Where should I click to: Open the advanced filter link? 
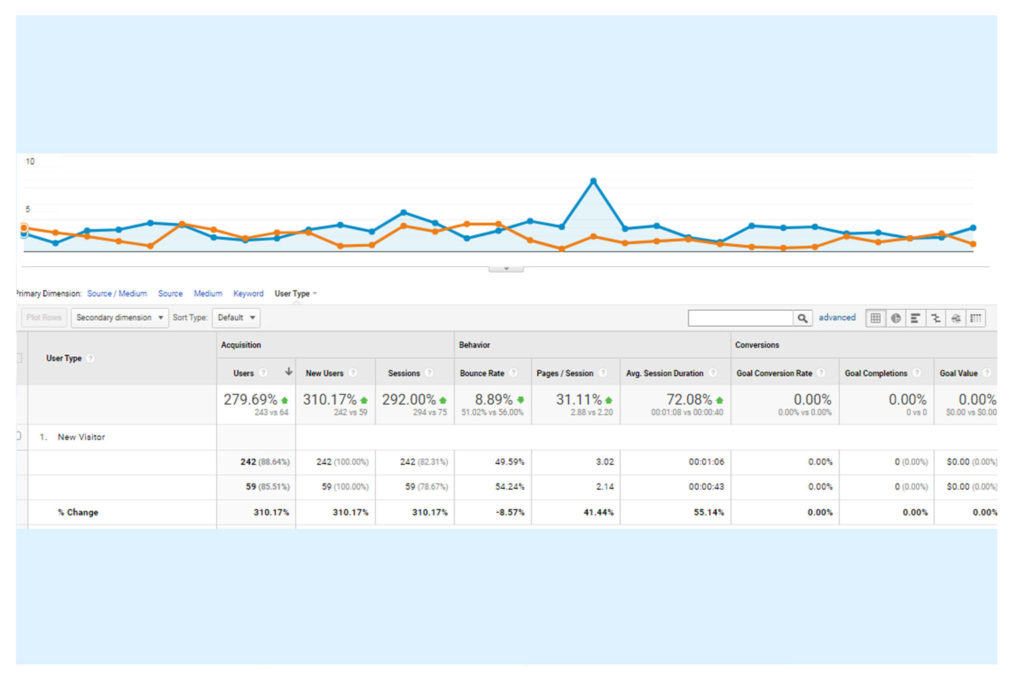pos(837,318)
